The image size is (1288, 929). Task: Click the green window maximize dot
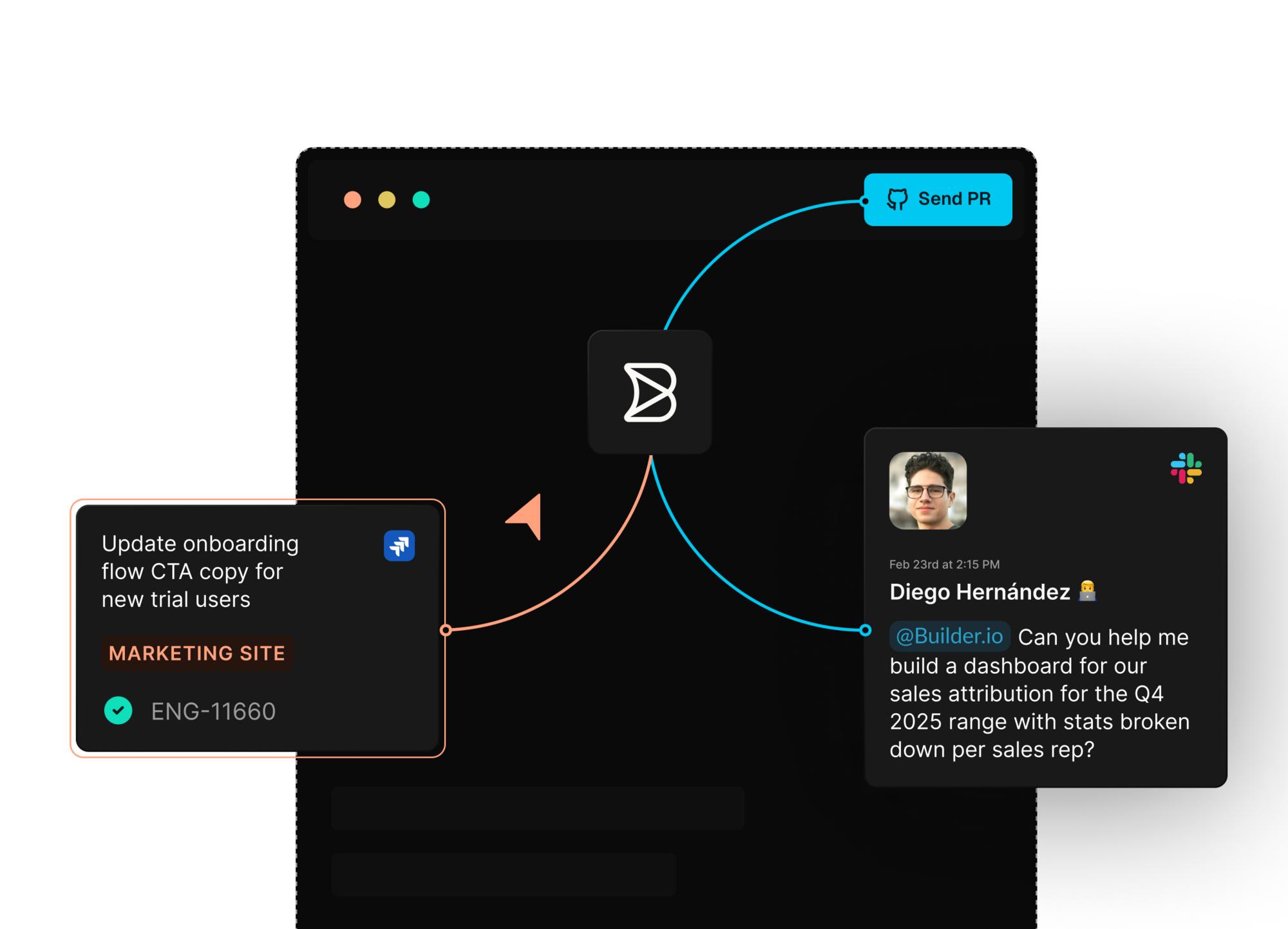(x=421, y=200)
